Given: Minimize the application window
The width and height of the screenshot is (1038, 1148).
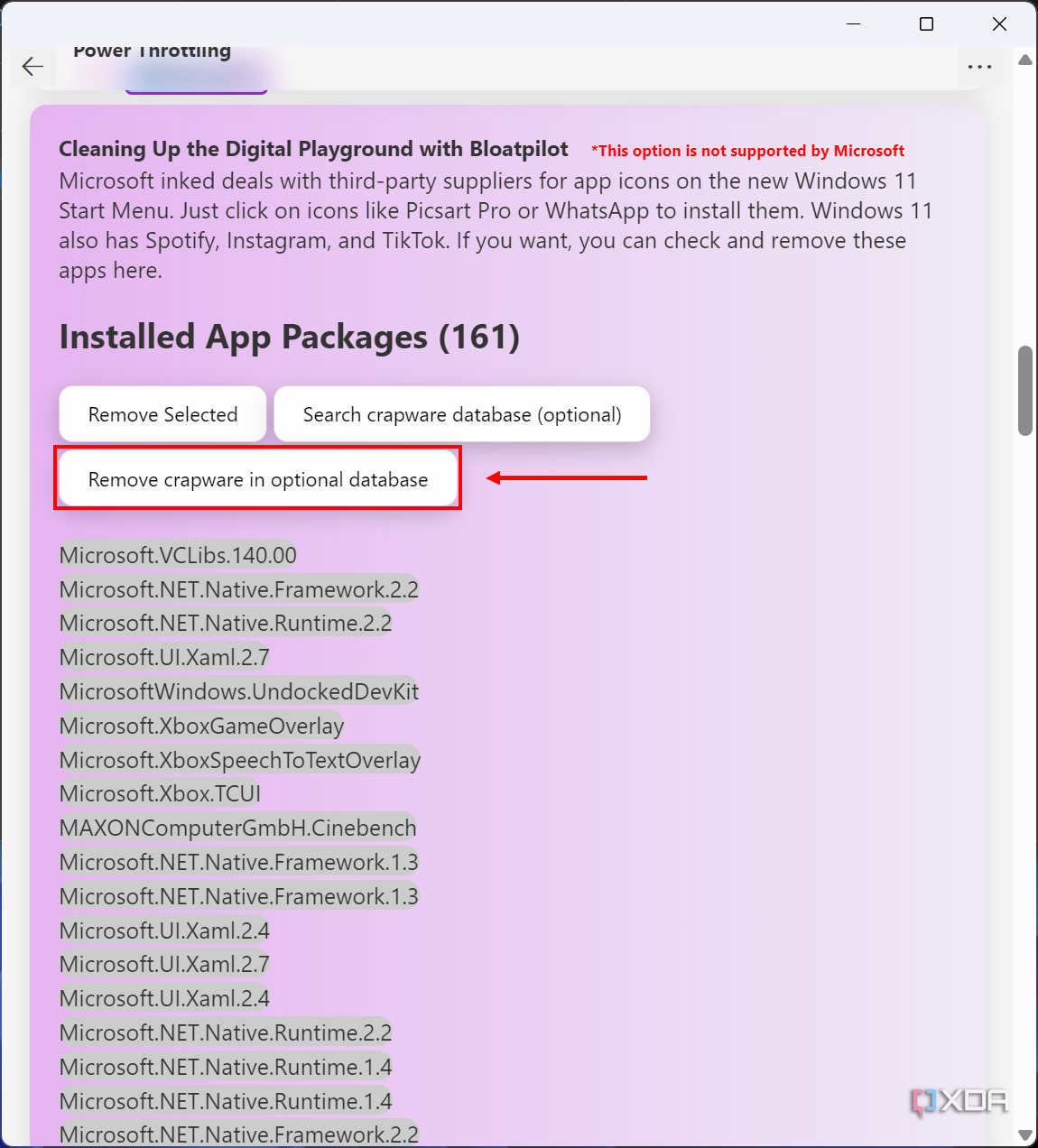Looking at the screenshot, I should (853, 24).
